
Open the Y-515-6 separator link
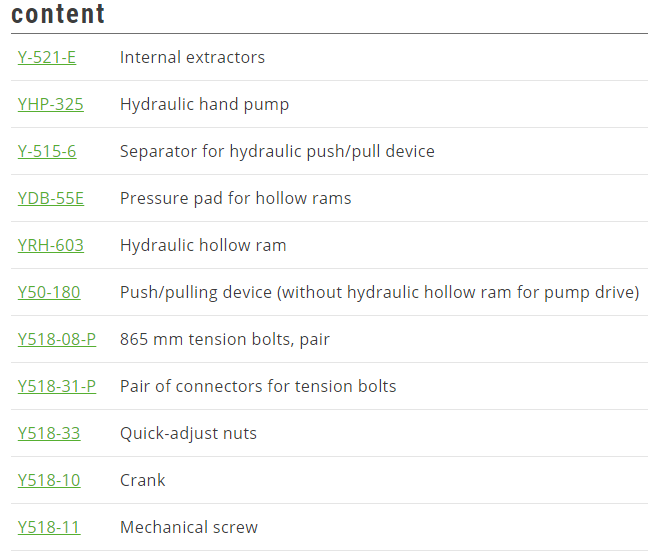coord(47,152)
